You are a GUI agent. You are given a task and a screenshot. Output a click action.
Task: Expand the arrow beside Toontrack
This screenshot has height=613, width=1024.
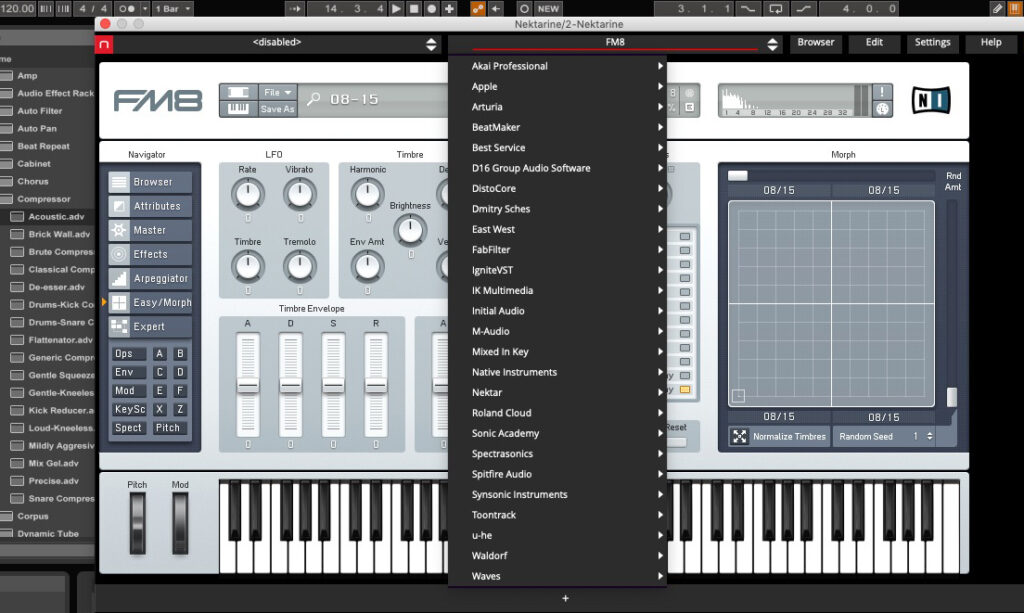click(660, 515)
